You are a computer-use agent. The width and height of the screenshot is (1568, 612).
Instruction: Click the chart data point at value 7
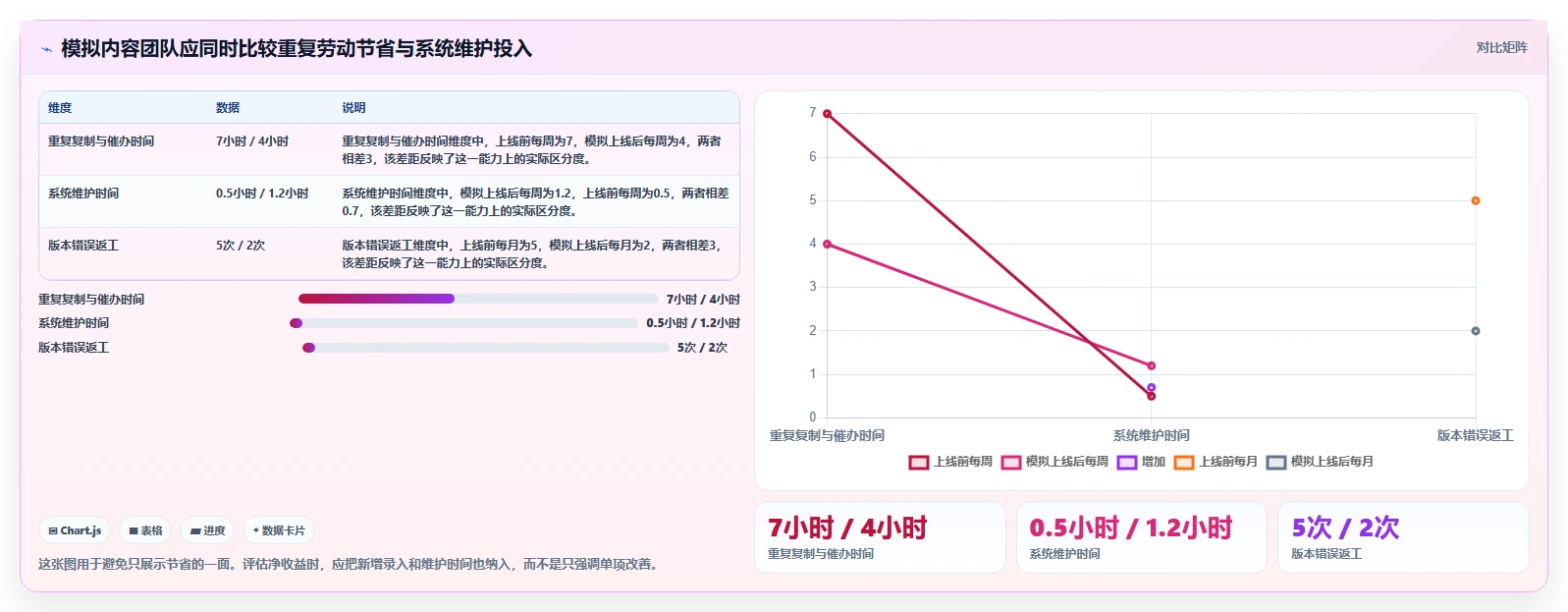(x=827, y=114)
